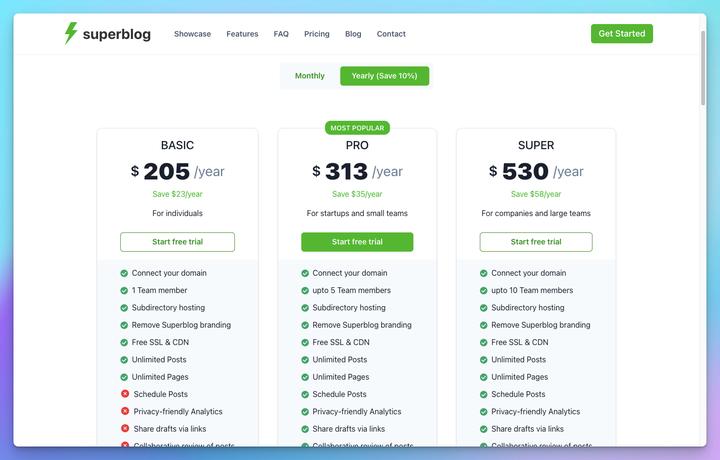Screen dimensions: 720x460
Task: Click the $530 /year Super price
Action: [536, 171]
